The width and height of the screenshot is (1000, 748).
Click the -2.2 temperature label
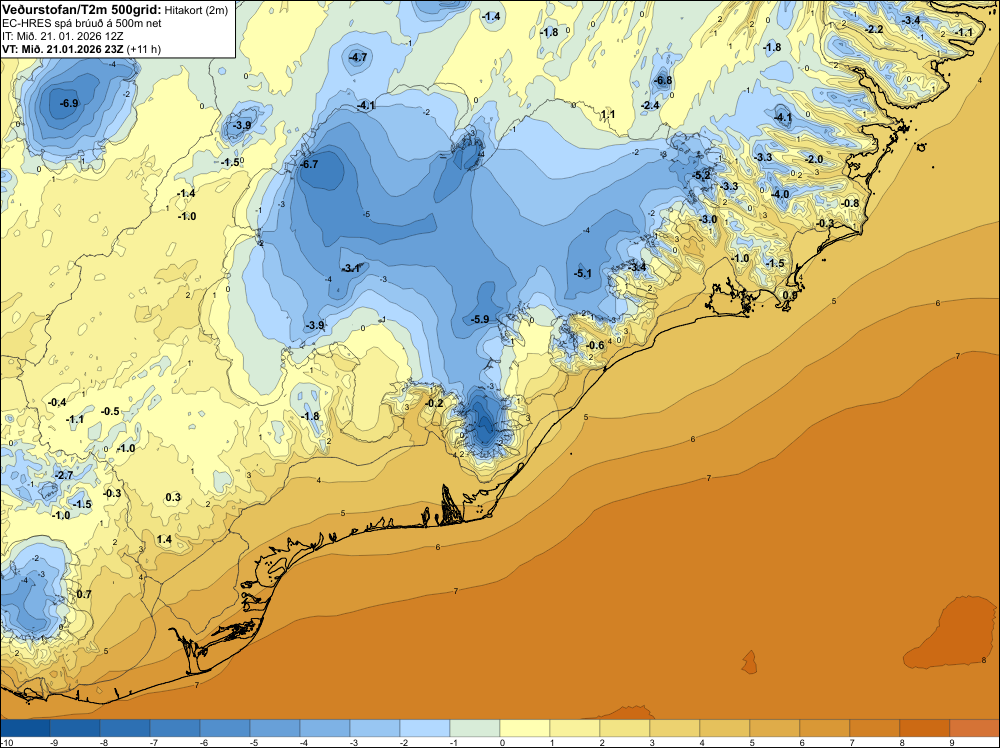coord(874,29)
